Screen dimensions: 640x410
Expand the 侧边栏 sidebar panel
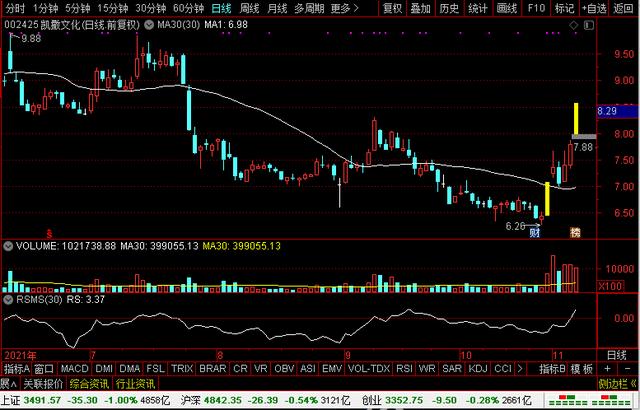tap(612, 383)
